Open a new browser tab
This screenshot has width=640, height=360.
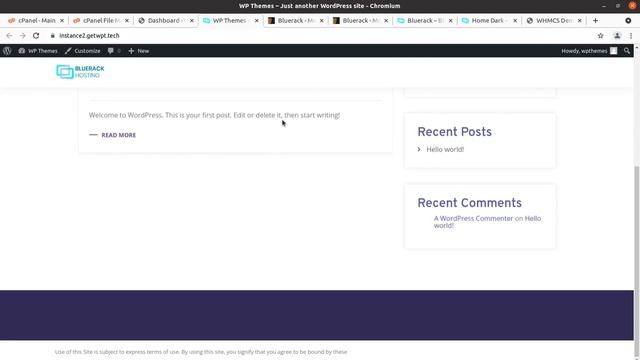coord(595,20)
